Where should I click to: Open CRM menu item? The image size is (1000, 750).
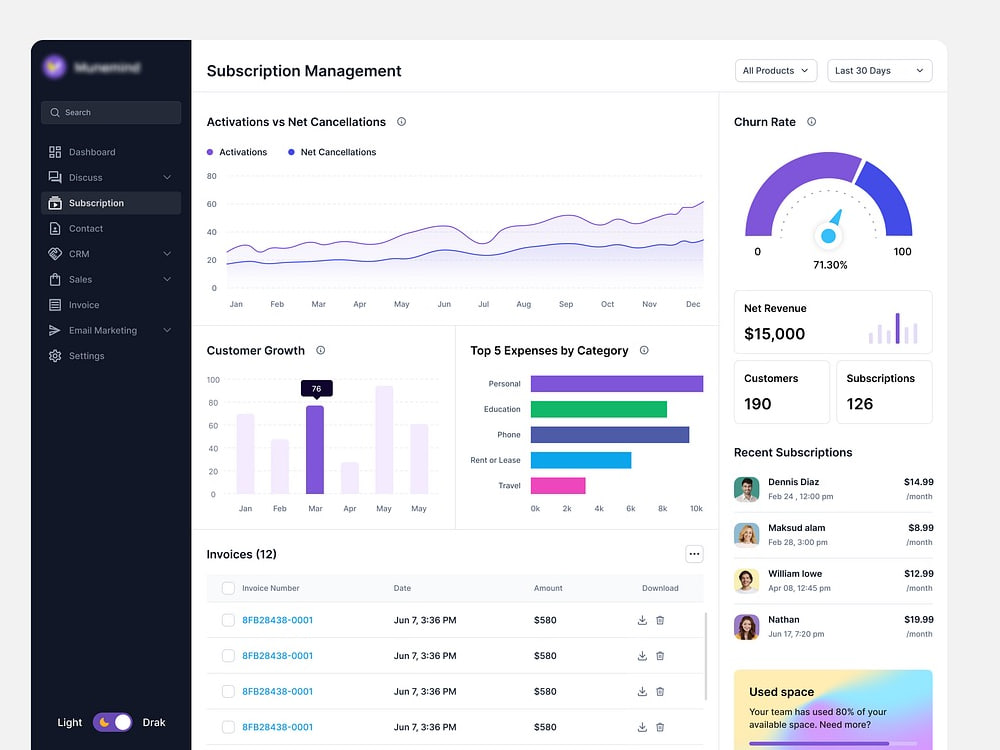[111, 254]
